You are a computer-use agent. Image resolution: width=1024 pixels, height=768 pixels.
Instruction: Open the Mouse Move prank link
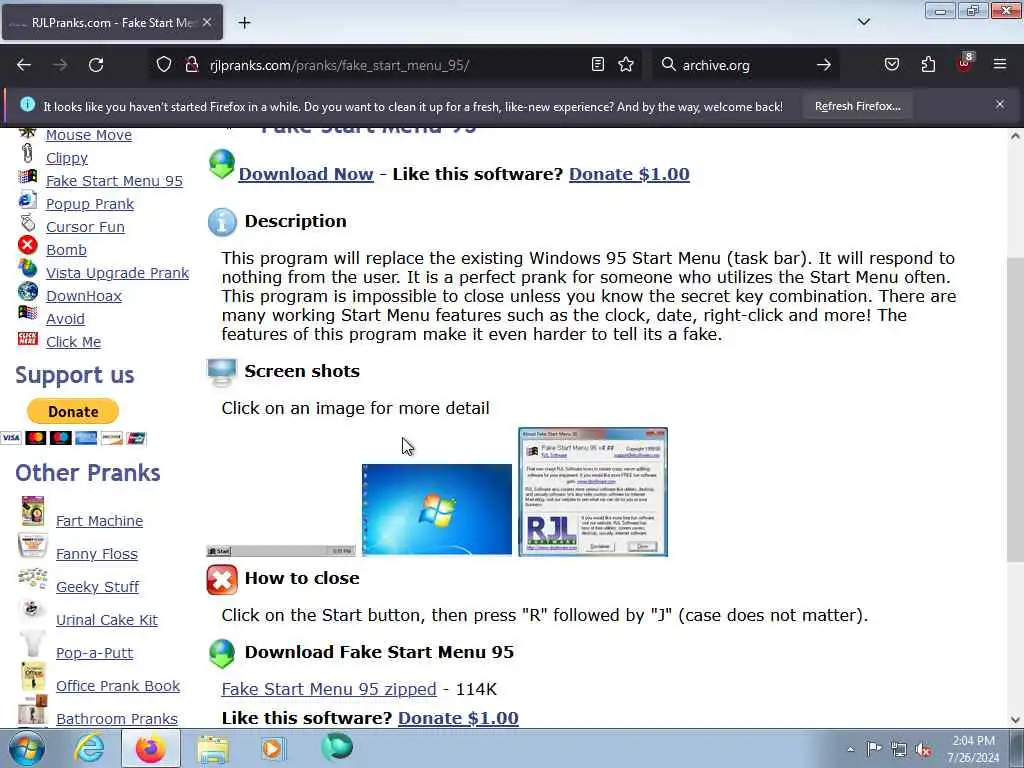pyautogui.click(x=89, y=135)
